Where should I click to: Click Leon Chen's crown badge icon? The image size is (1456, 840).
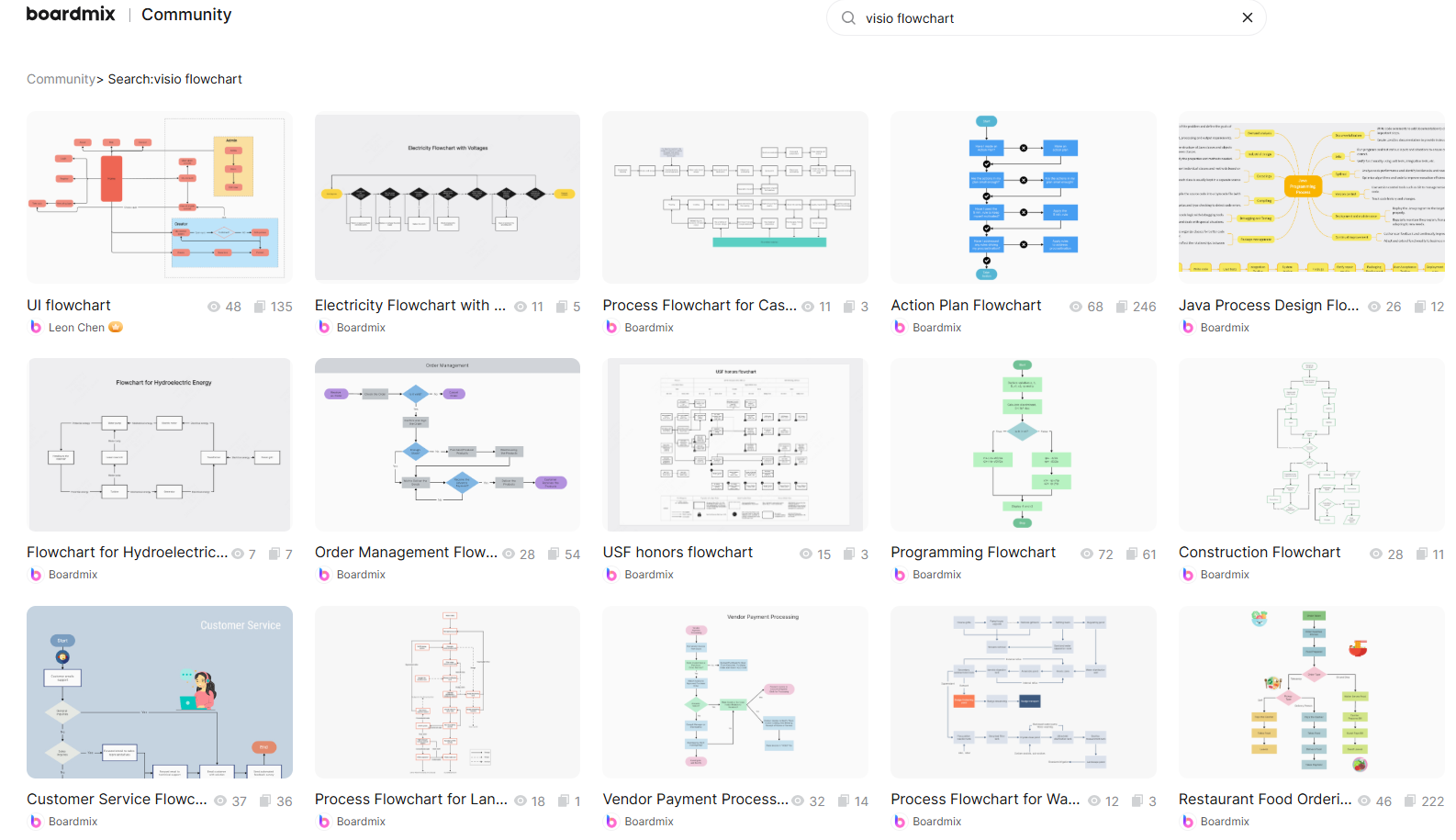[116, 327]
